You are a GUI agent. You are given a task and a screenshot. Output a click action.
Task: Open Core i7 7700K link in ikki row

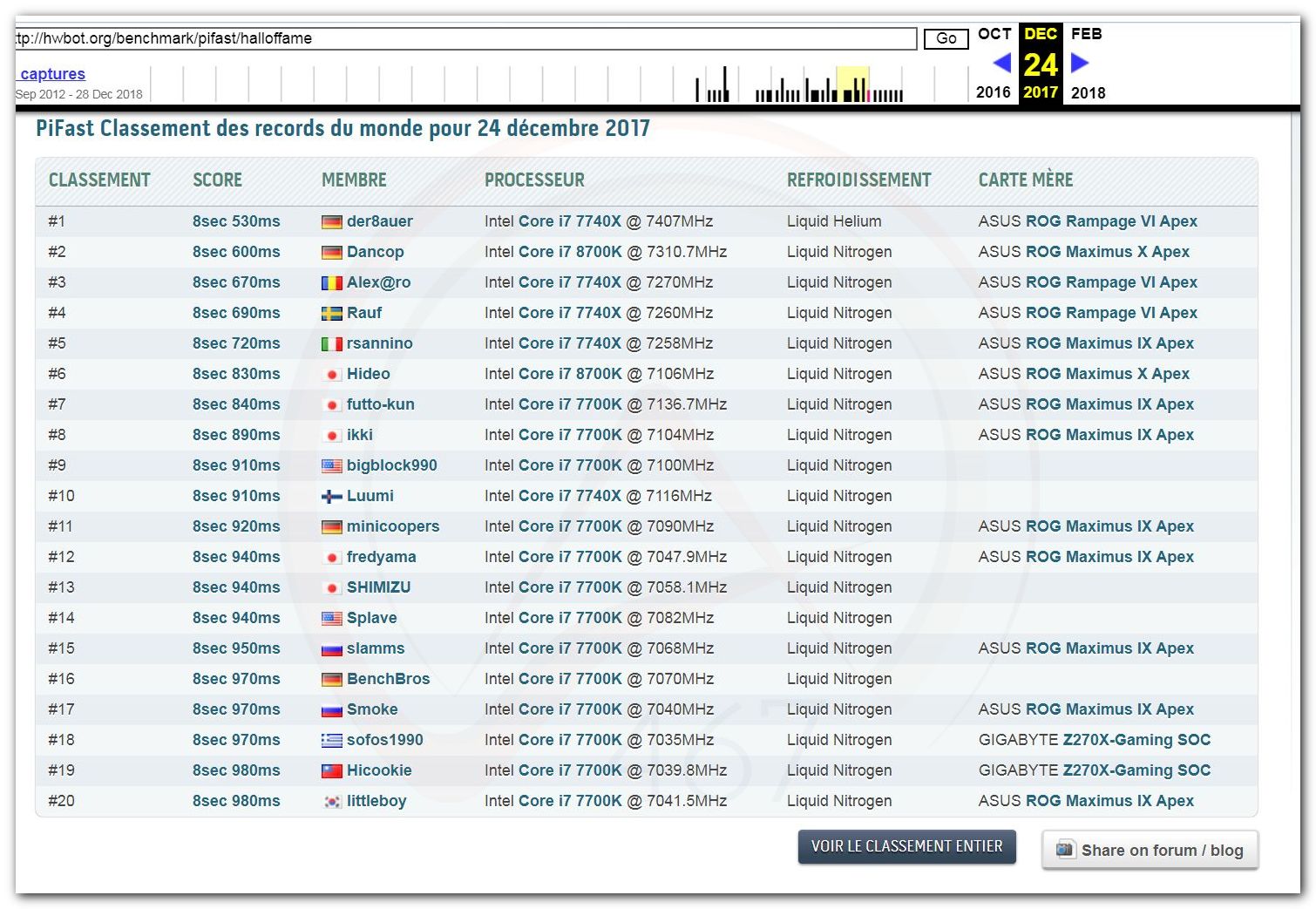(x=571, y=435)
